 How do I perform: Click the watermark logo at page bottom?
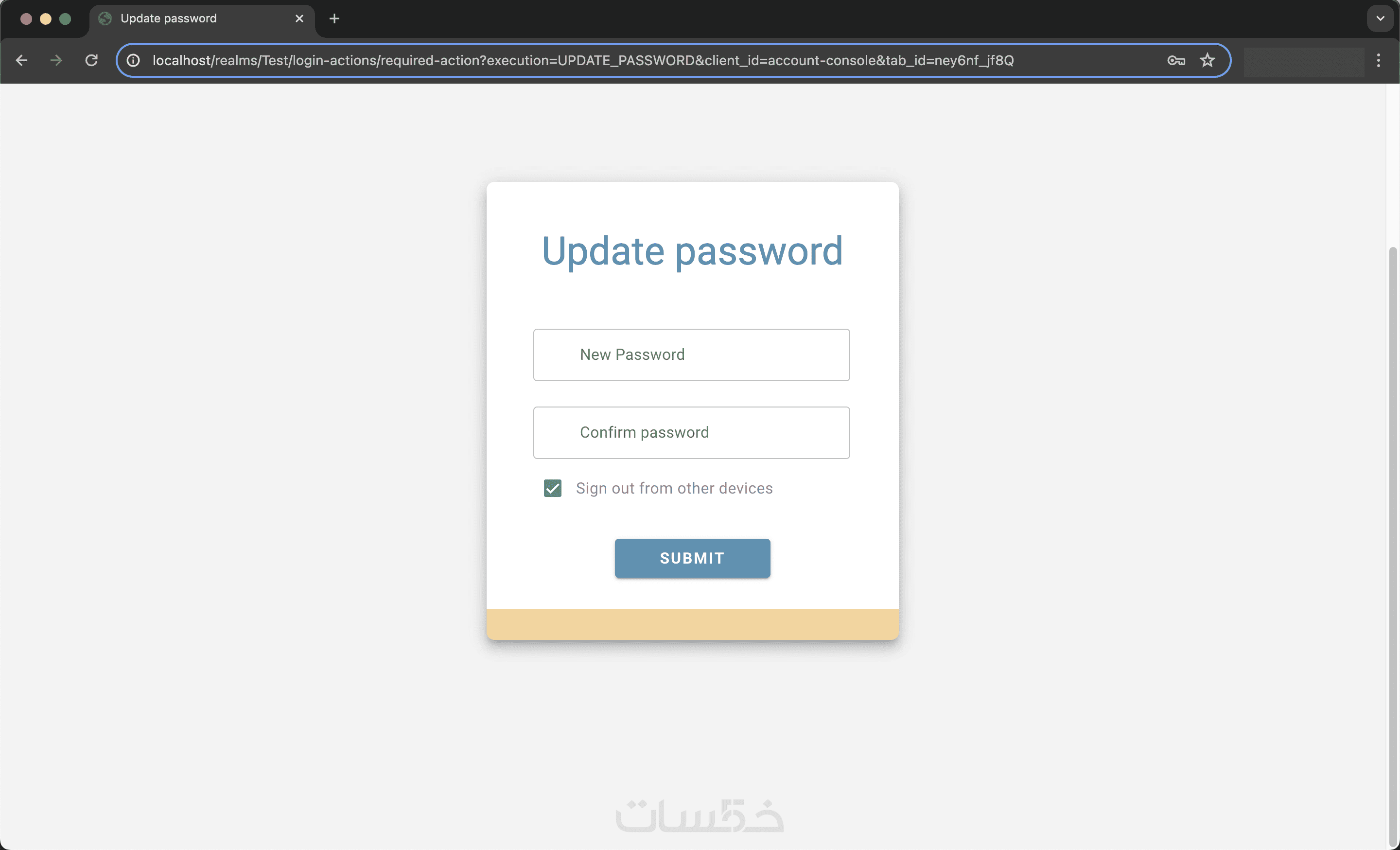pos(700,815)
